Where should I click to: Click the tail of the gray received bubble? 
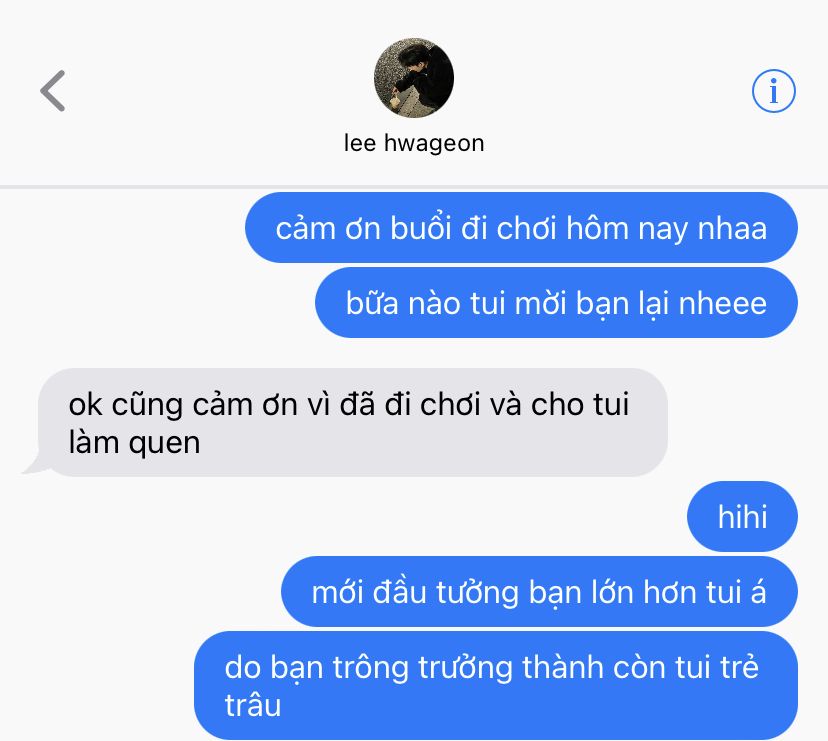[x=35, y=463]
